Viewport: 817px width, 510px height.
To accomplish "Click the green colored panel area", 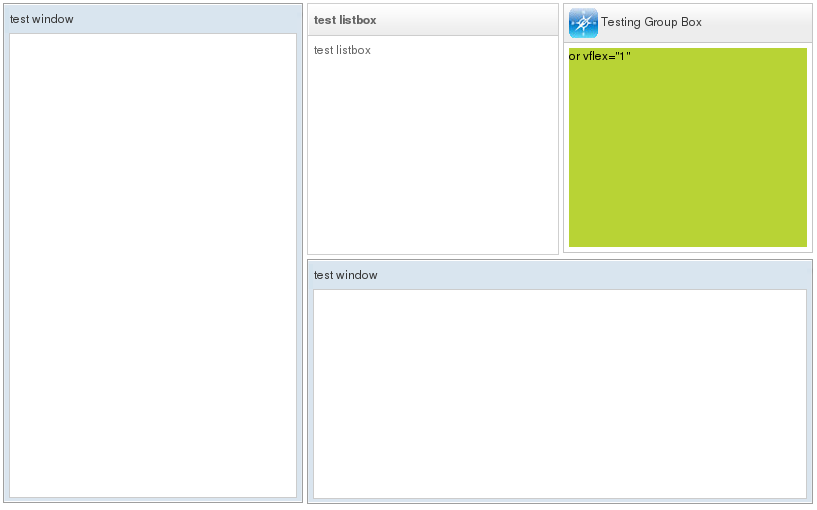I will [x=688, y=160].
